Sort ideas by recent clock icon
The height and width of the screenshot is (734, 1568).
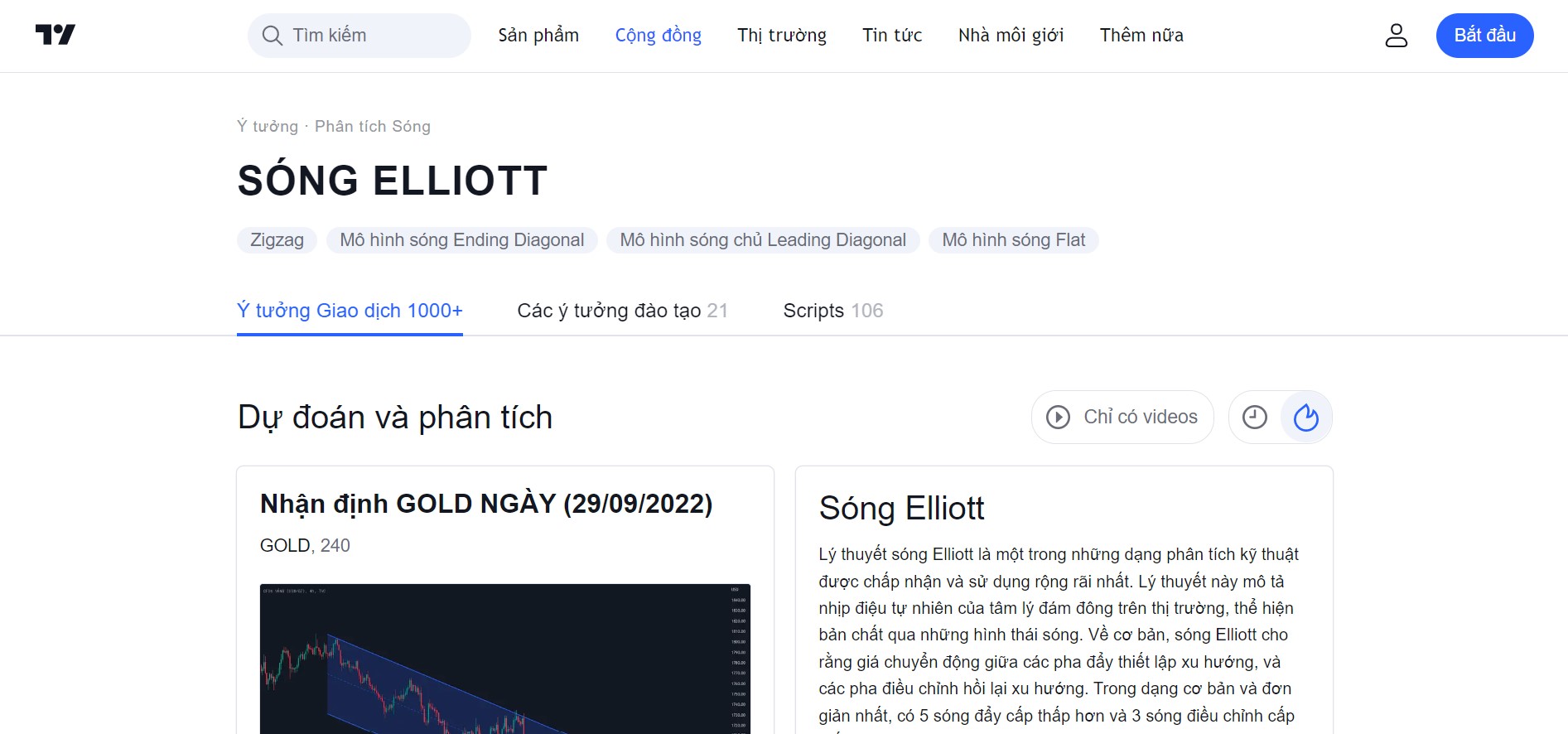(1255, 418)
